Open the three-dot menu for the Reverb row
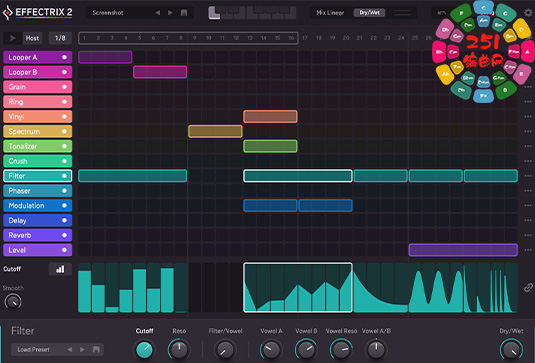This screenshot has width=535, height=363. coord(528,235)
